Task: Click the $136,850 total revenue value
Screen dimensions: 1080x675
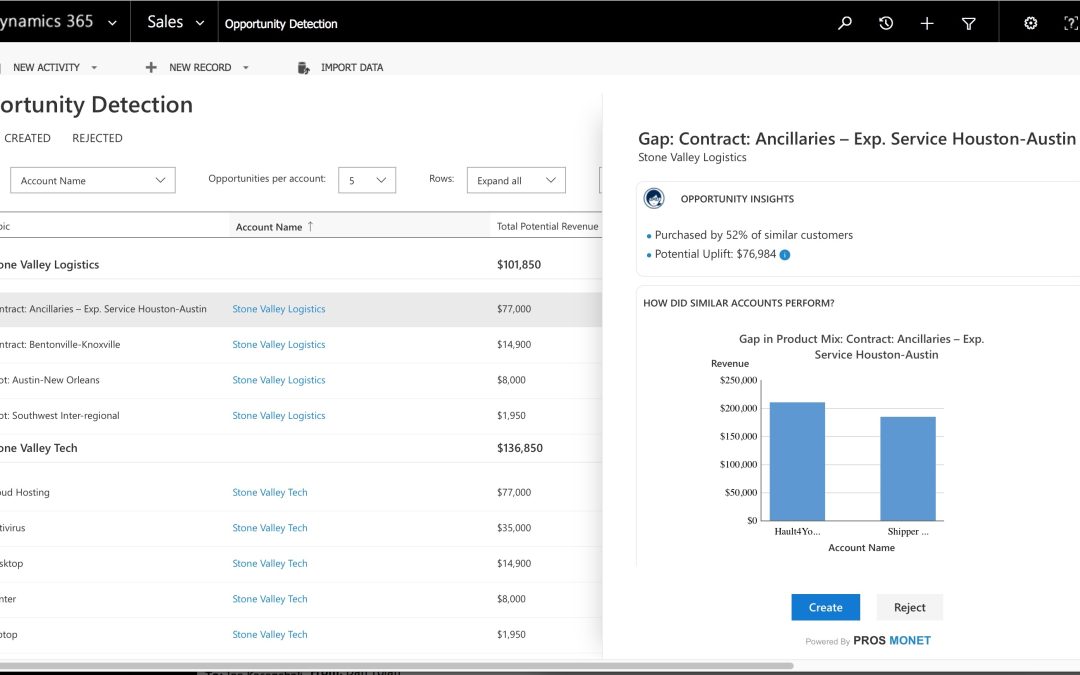Action: (519, 448)
